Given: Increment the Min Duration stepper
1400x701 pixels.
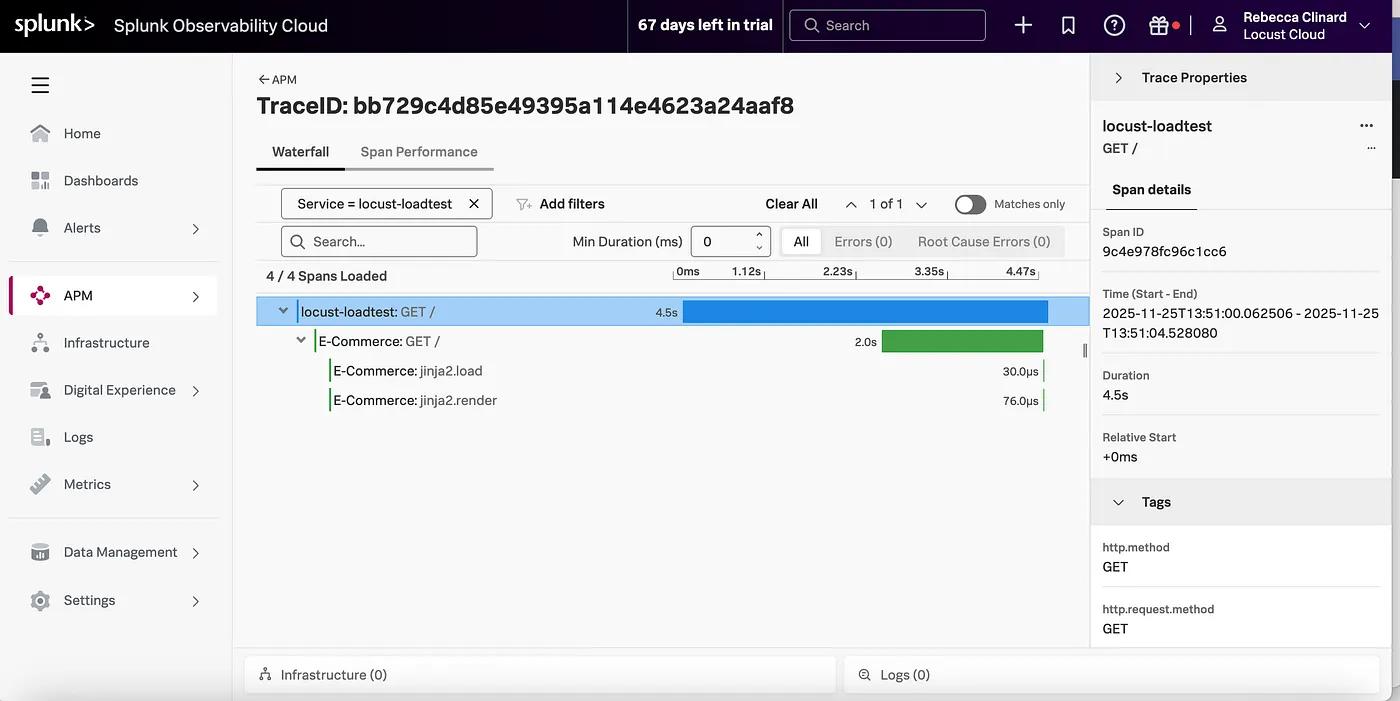Looking at the screenshot, I should [x=759, y=235].
